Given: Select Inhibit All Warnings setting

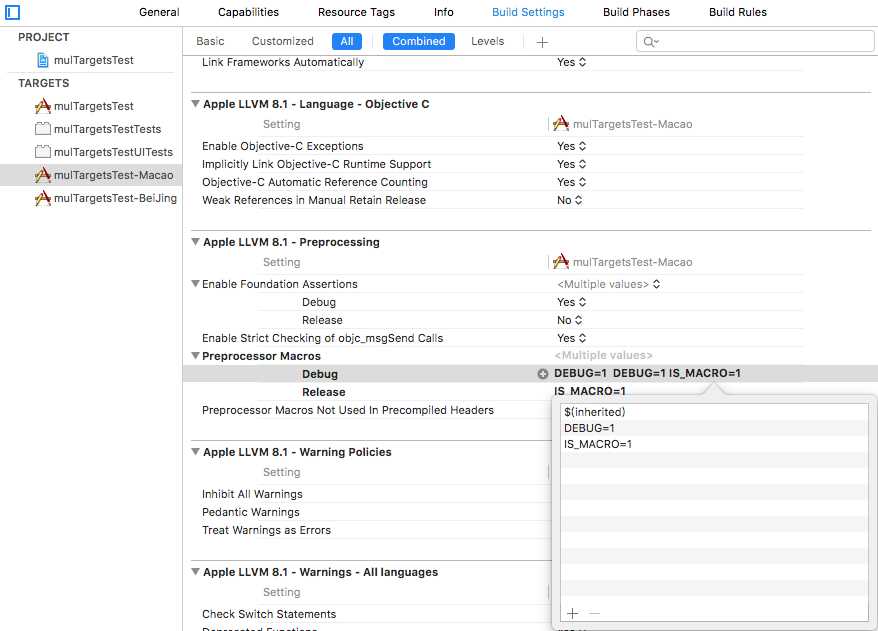Looking at the screenshot, I should pos(252,494).
